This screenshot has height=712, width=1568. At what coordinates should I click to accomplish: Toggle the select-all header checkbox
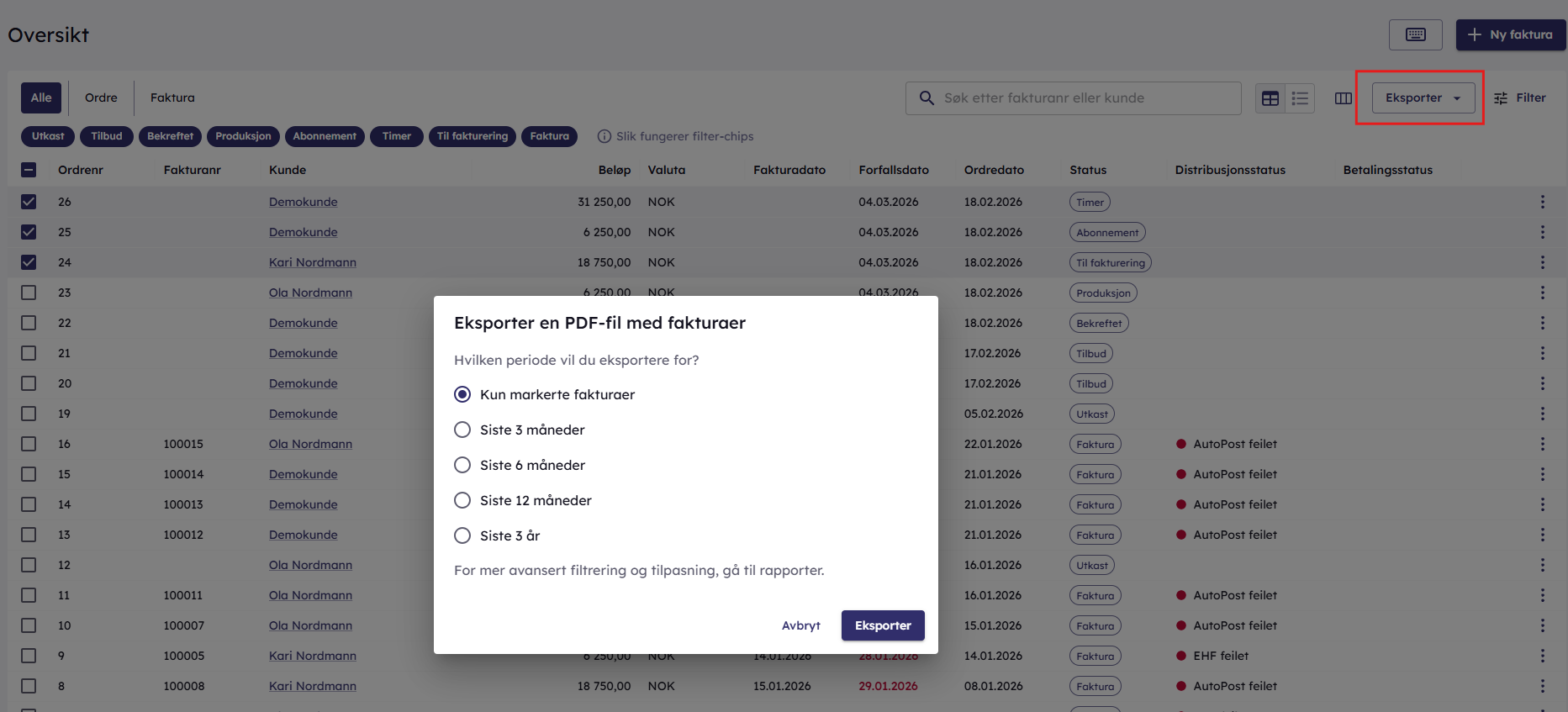(29, 170)
